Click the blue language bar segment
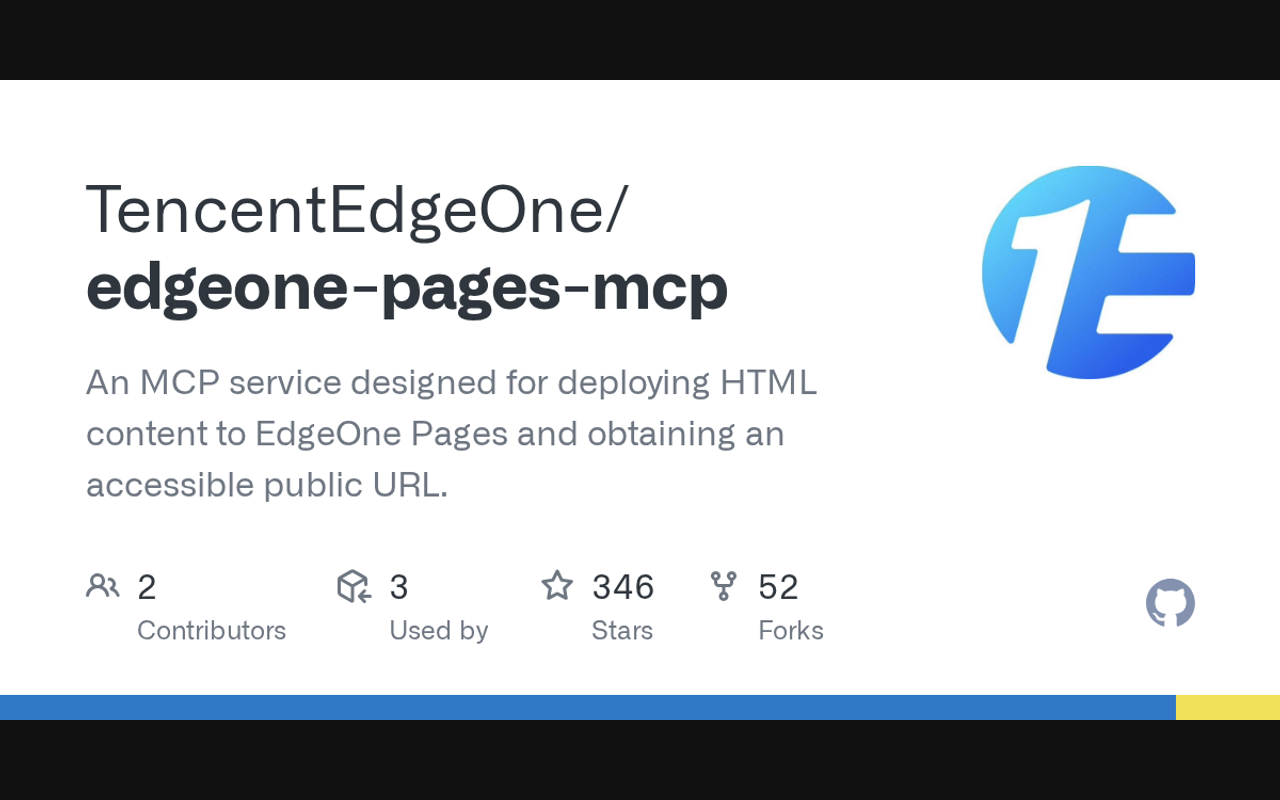Image resolution: width=1280 pixels, height=800 pixels. tap(588, 707)
